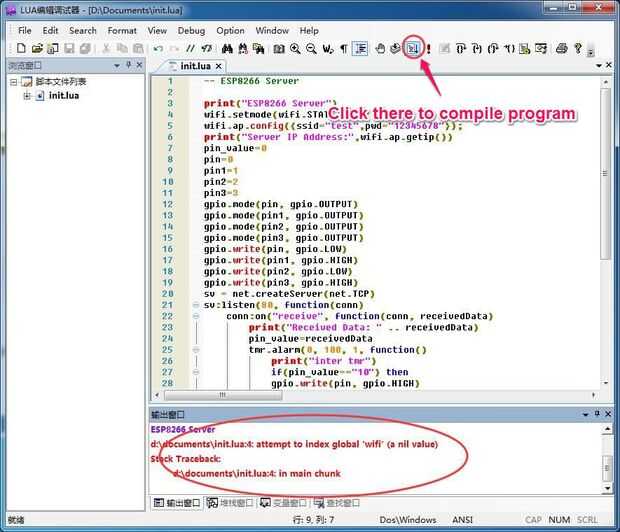Click the circled compile program icon
The width and height of the screenshot is (620, 532).
(413, 49)
